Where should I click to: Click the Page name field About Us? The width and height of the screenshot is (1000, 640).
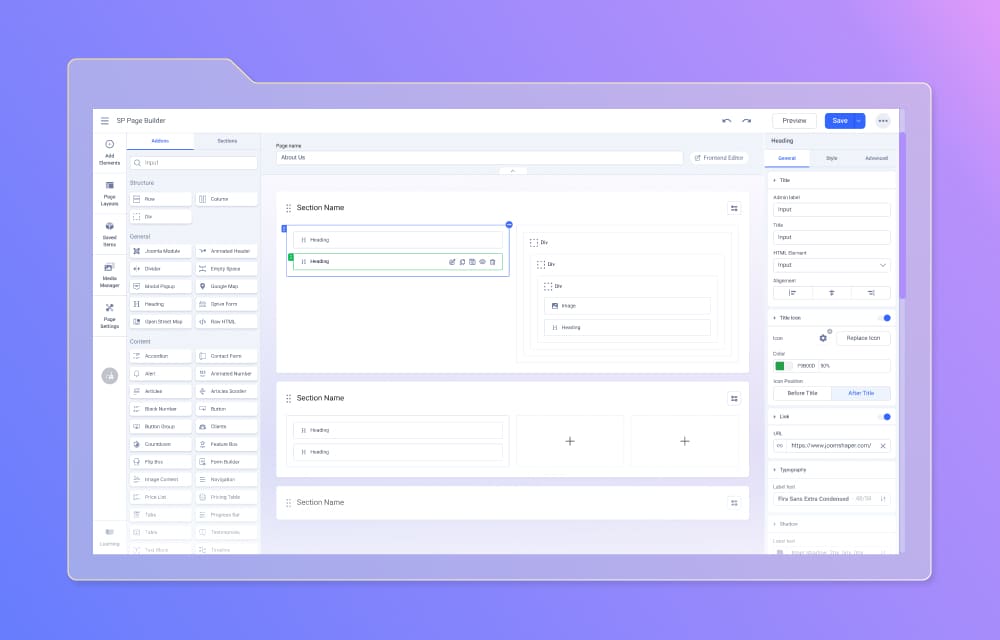coord(480,157)
